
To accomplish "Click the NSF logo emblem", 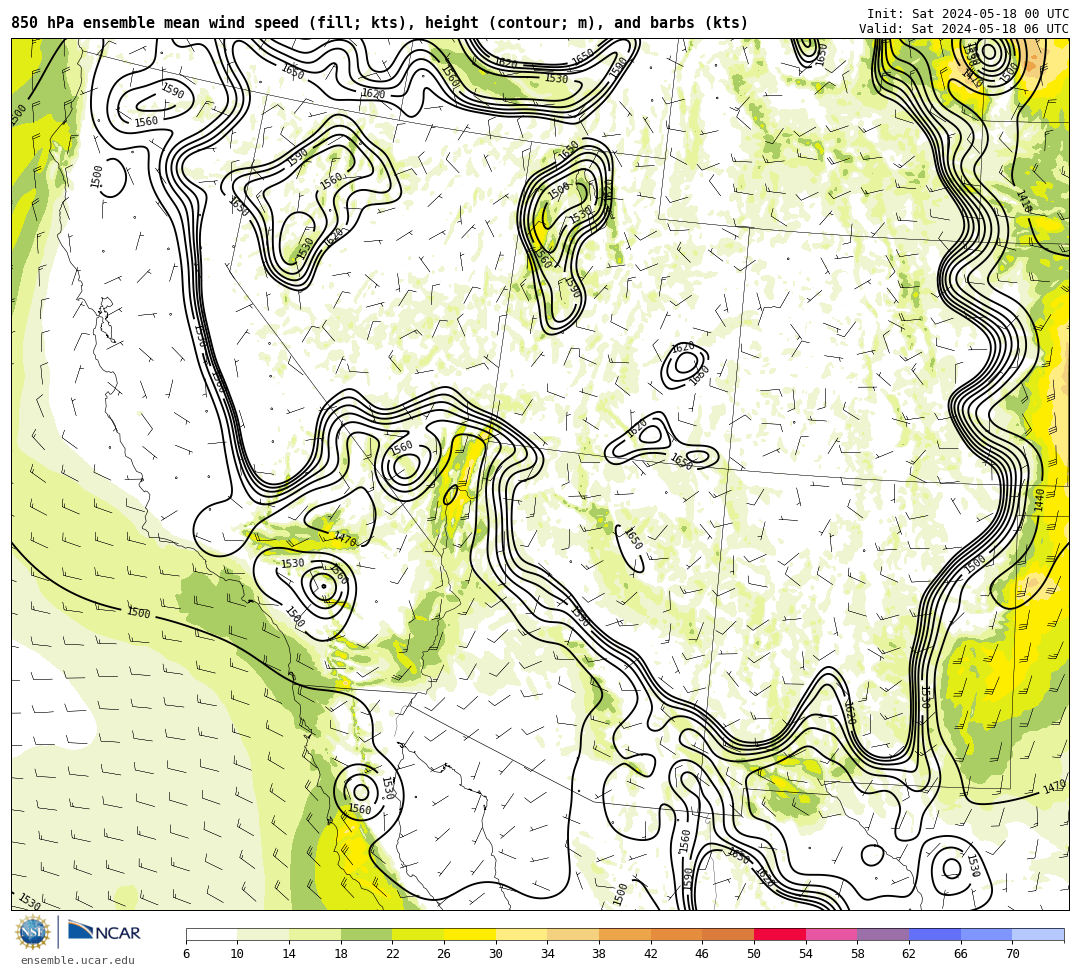I will click(33, 934).
